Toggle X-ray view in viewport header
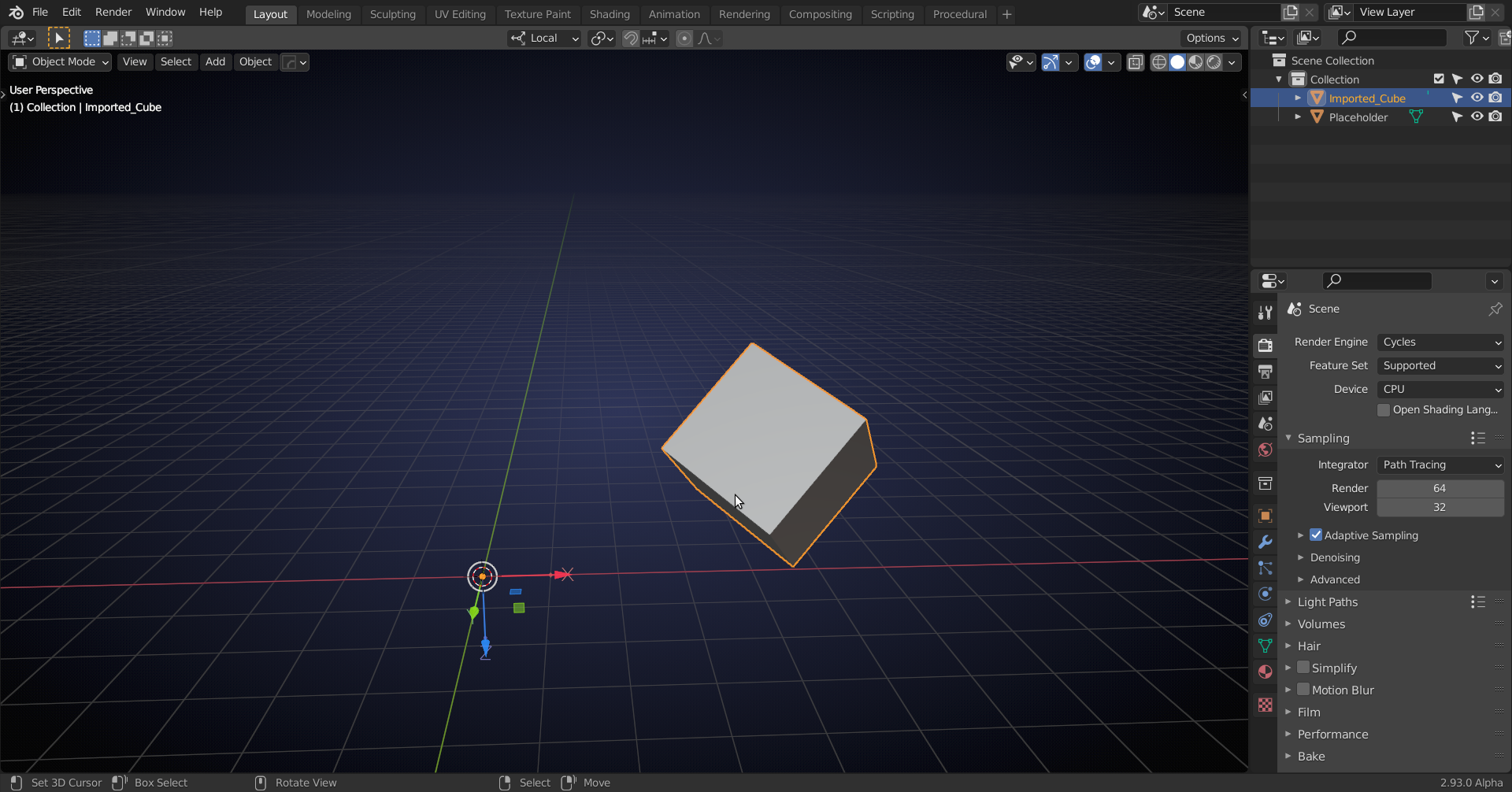 click(x=1135, y=62)
